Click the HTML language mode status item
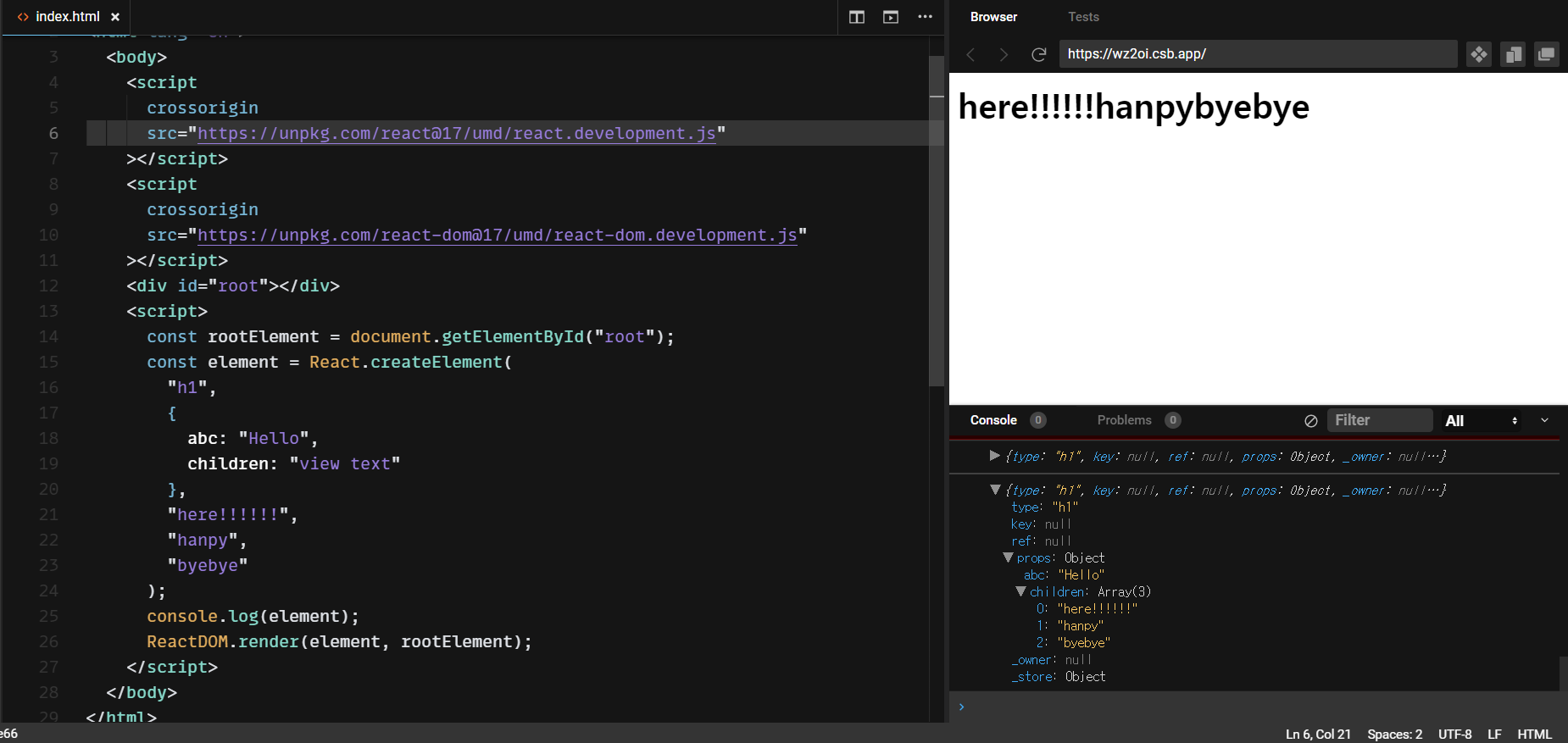 click(x=1534, y=735)
